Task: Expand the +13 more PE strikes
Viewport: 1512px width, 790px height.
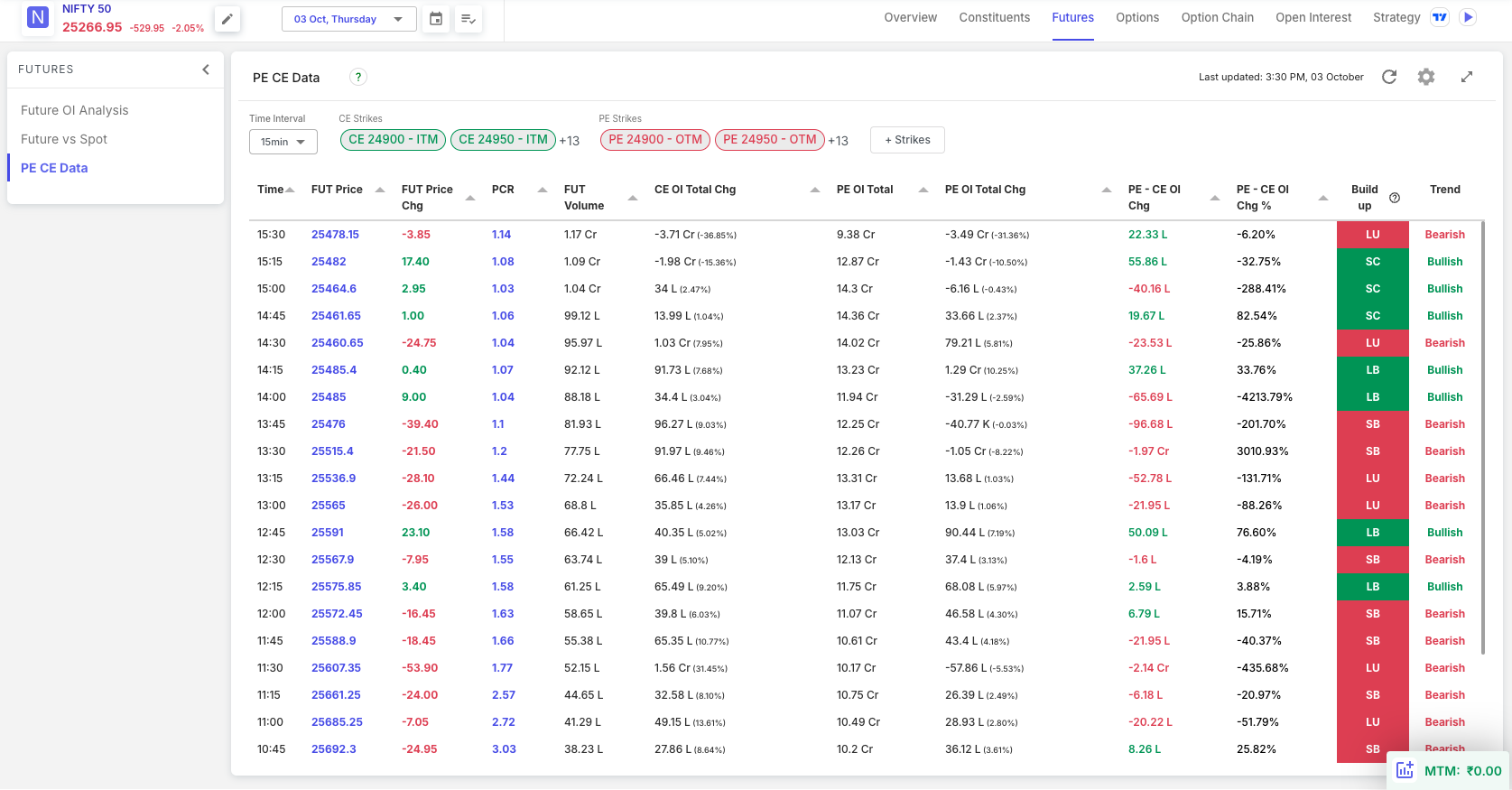Action: pyautogui.click(x=839, y=141)
